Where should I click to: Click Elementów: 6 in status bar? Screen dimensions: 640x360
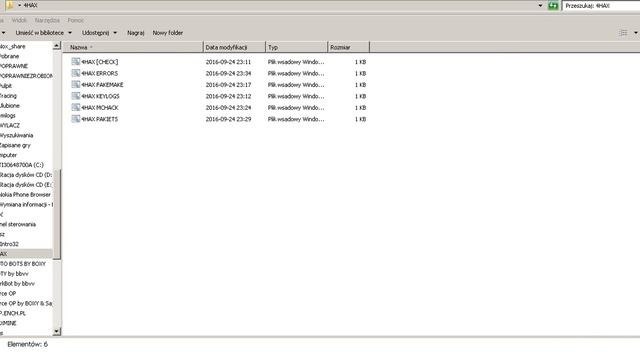coord(27,344)
